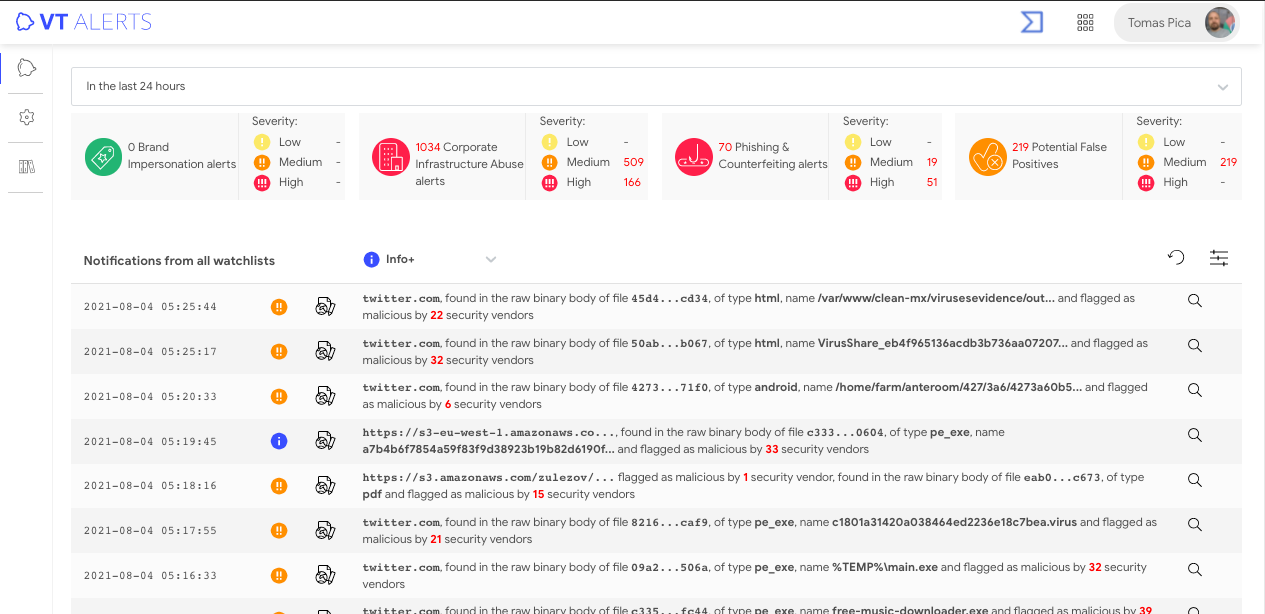The image size is (1265, 614).
Task: Open the apps grid menu
Action: pos(1085,22)
